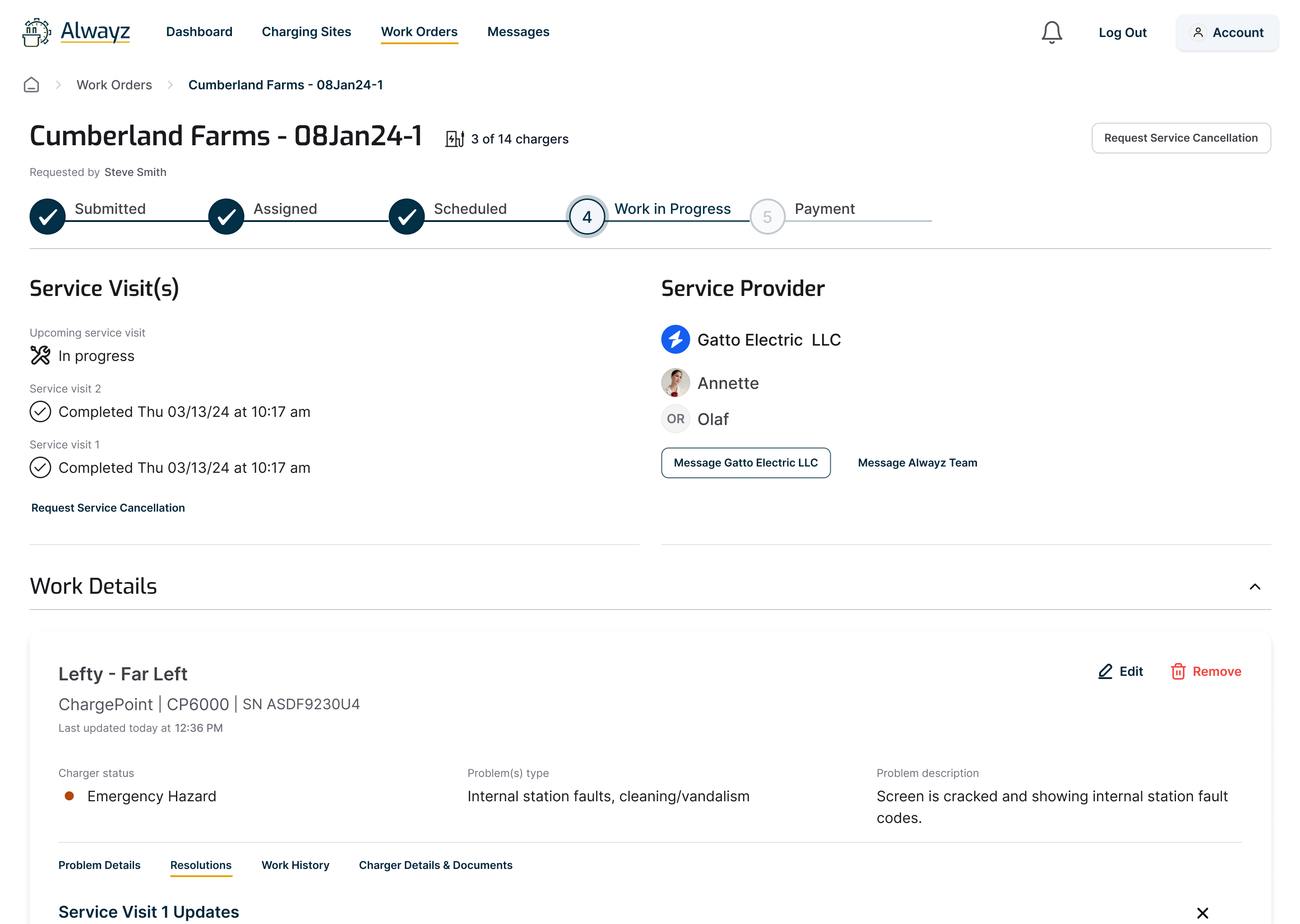Open the Work History tab
Viewport: 1300px width, 924px height.
tap(295, 865)
